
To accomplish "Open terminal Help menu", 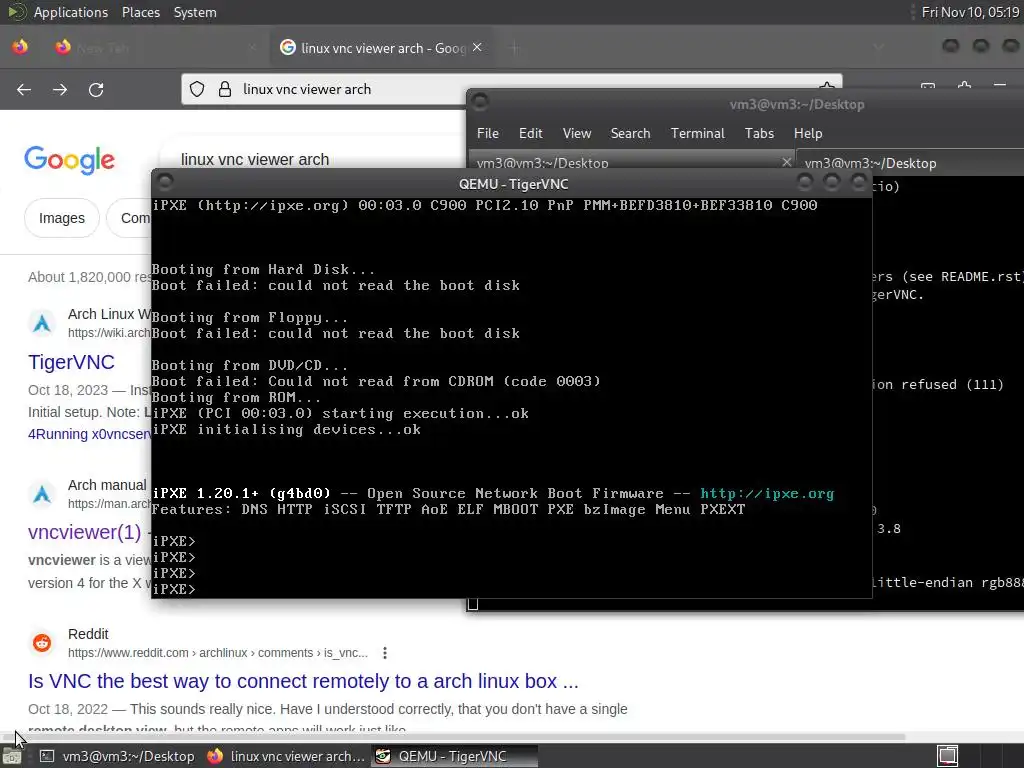I will click(x=808, y=133).
